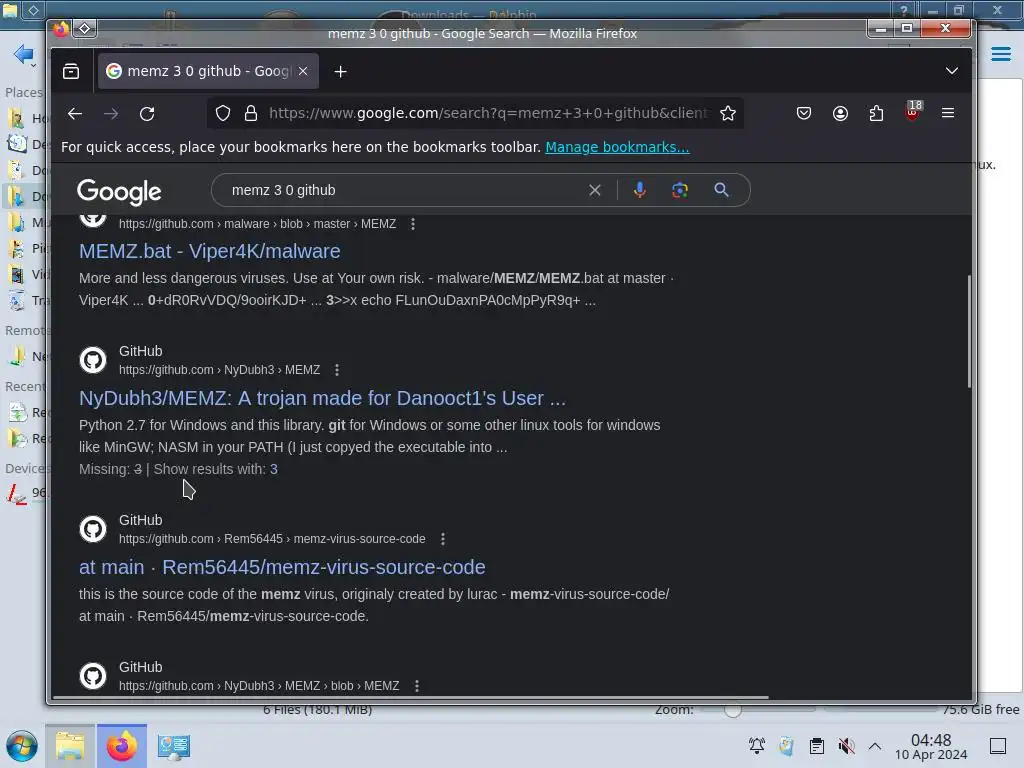Go back in Dolphin window
1024x768 pixels.
click(24, 54)
